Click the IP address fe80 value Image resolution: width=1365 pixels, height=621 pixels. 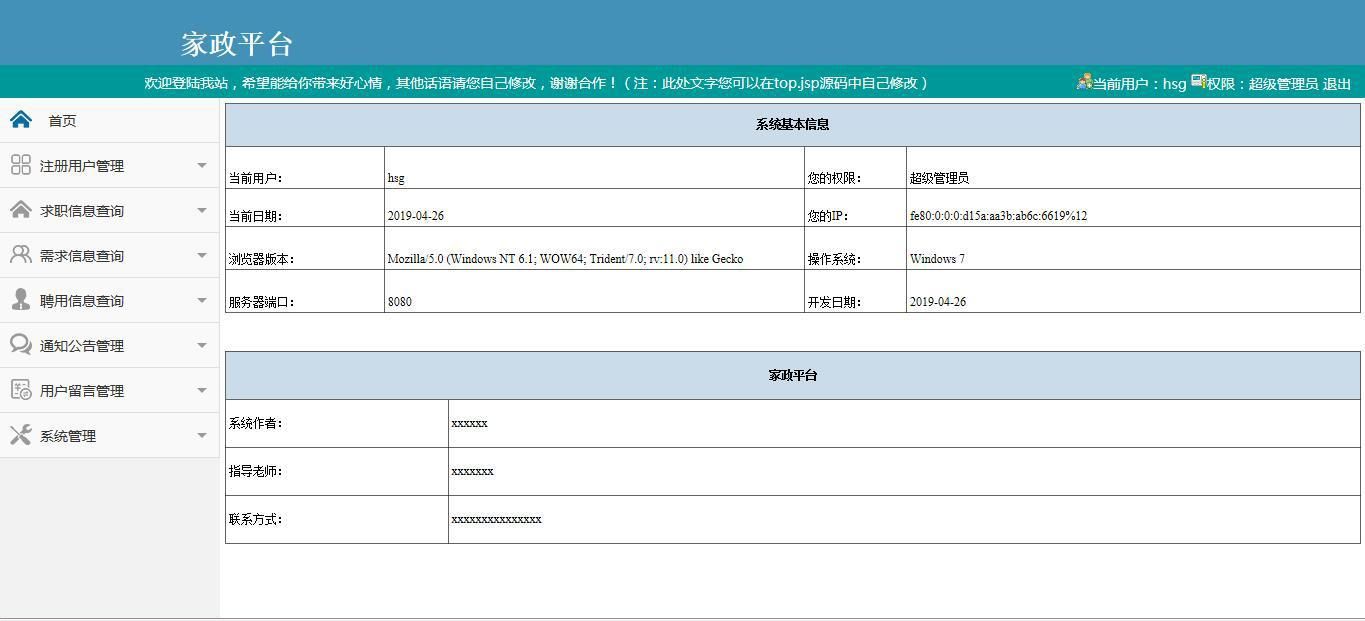pos(998,216)
